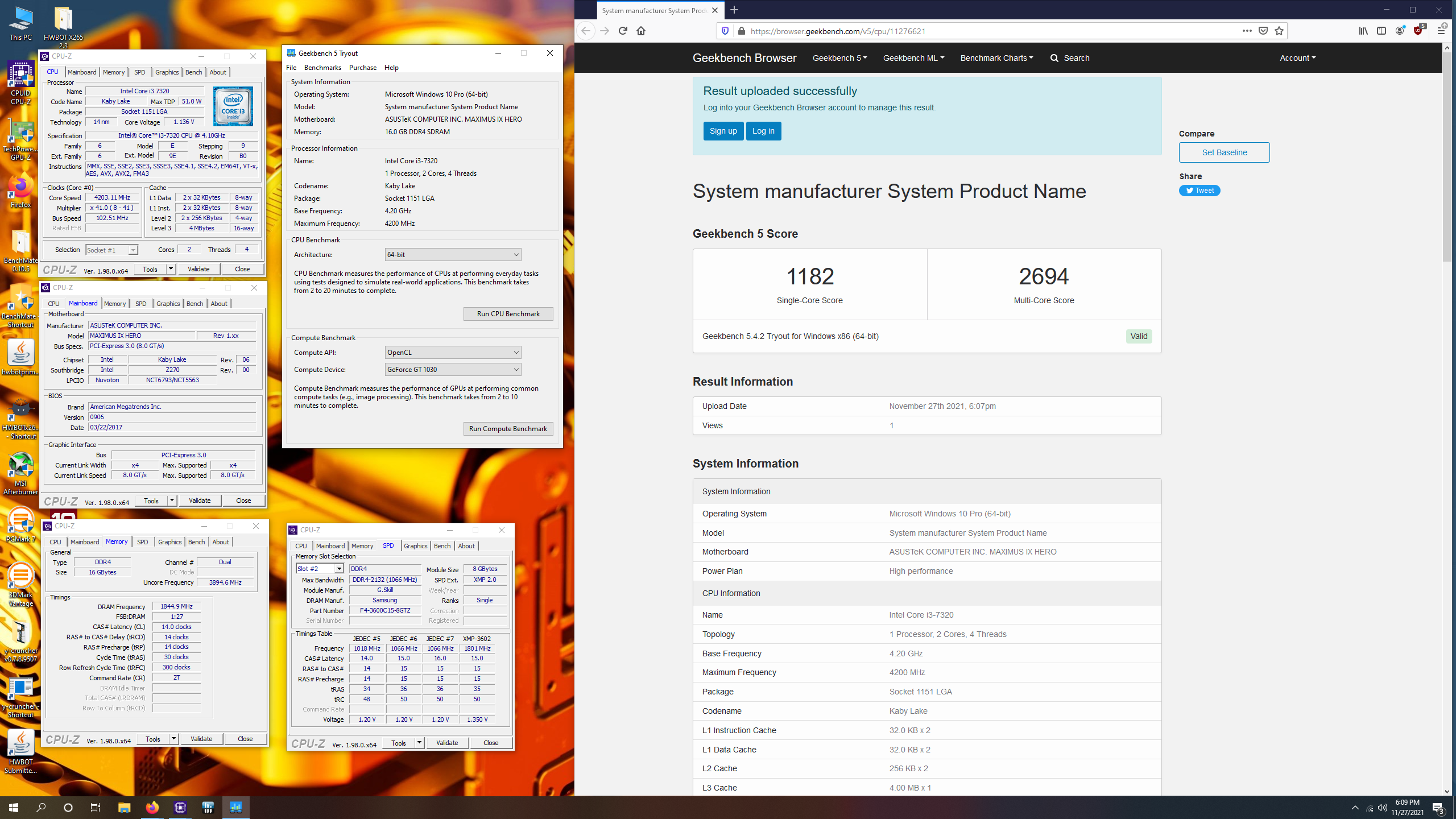Open the Firefox hamburger menu
This screenshot has width=1456, height=819.
(1441, 31)
